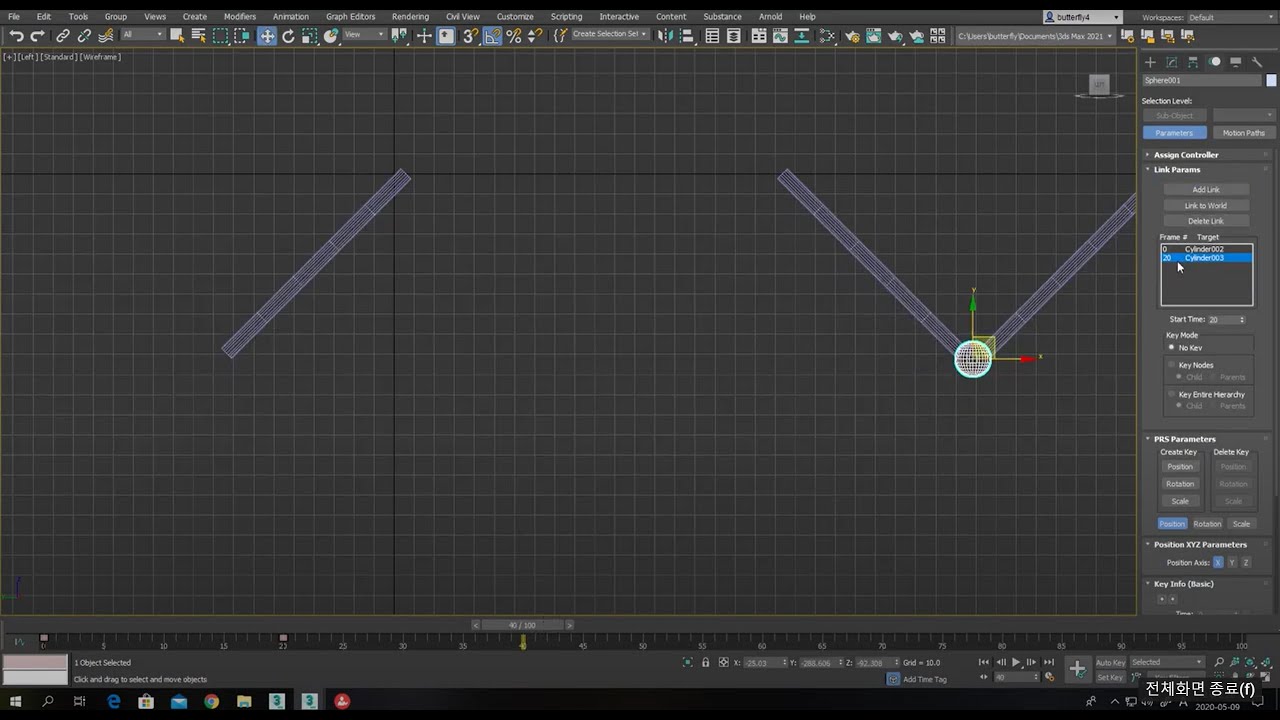The height and width of the screenshot is (720, 1280).
Task: Click Create Key Rotation button
Action: tap(1180, 484)
